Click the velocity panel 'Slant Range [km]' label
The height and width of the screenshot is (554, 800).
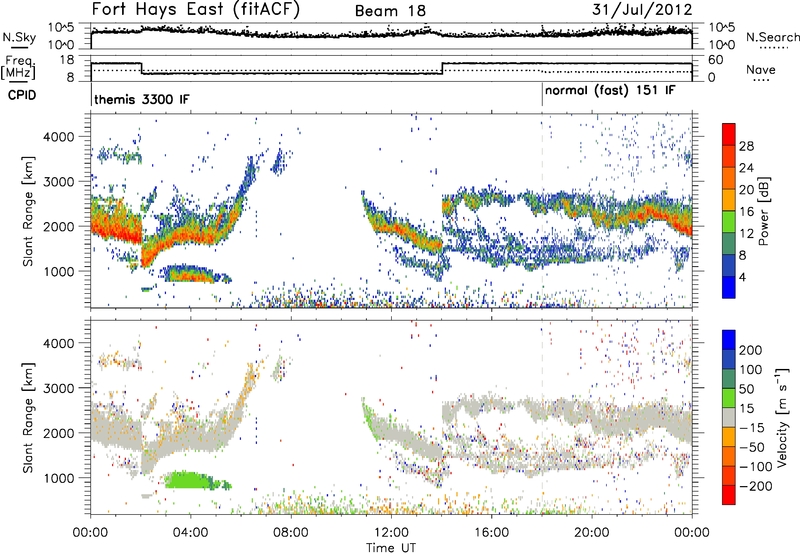coord(28,418)
